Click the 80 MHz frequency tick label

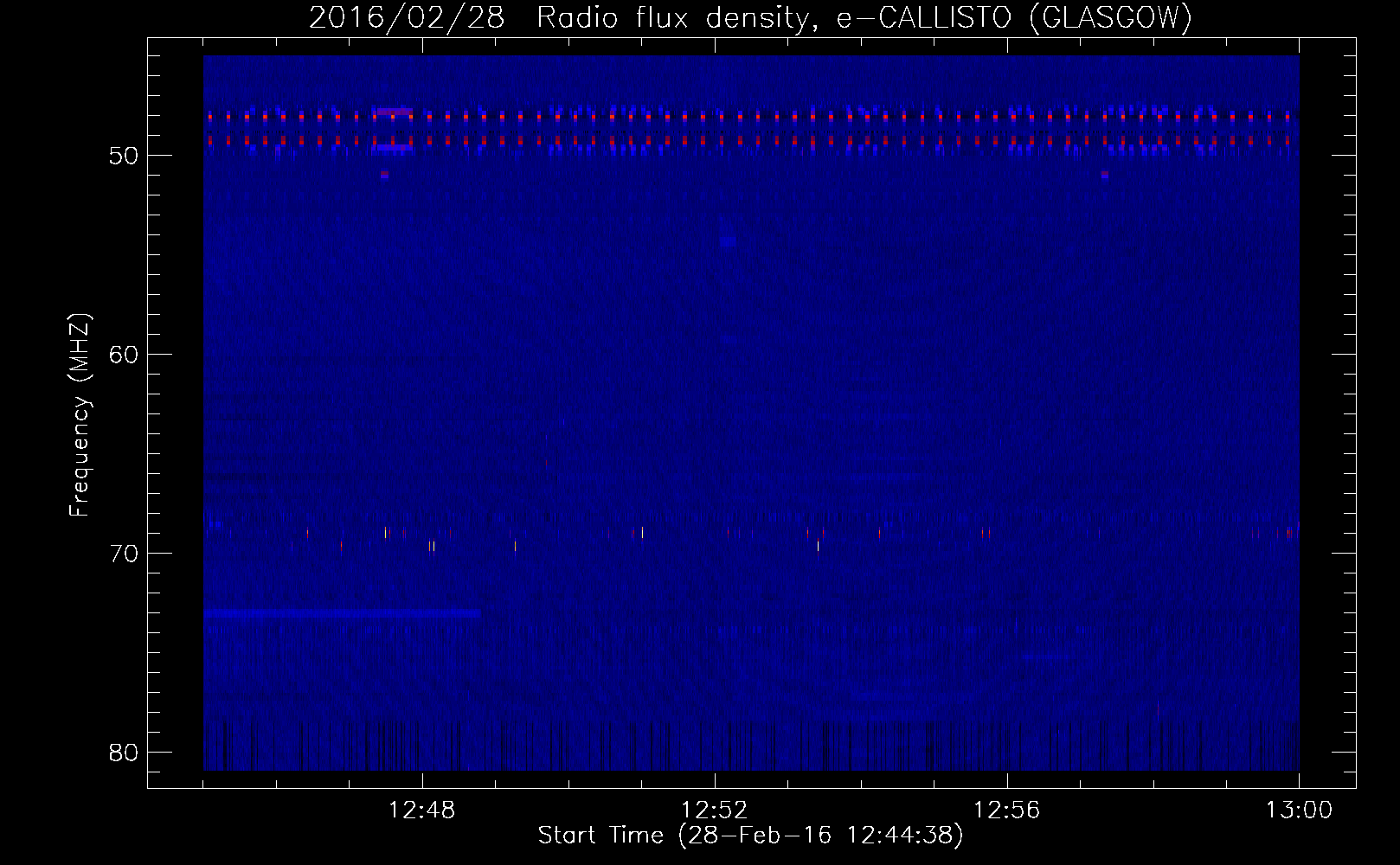(124, 753)
